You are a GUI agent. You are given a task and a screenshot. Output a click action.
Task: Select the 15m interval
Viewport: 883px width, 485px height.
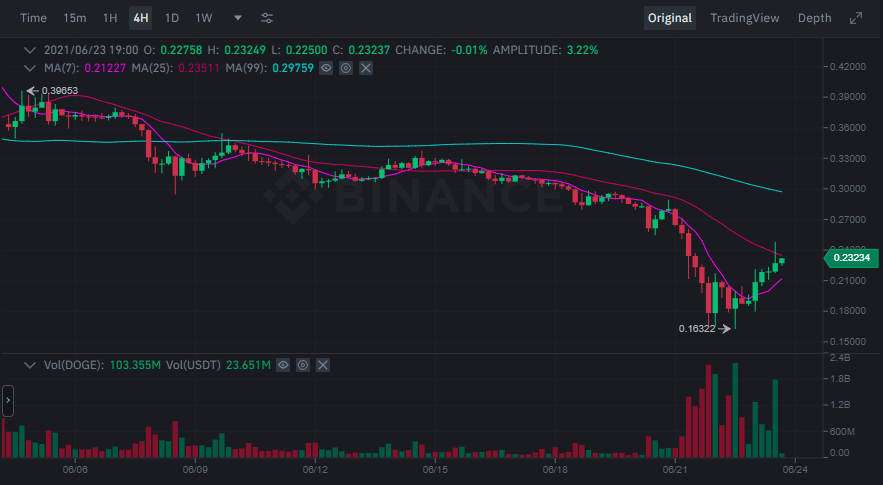(74, 18)
